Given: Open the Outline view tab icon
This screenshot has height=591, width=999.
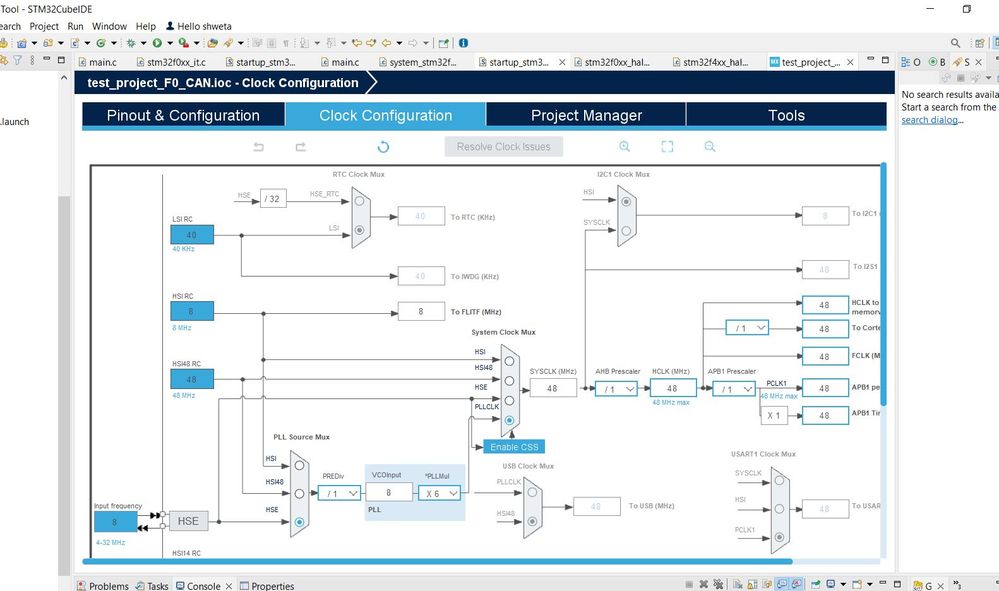Looking at the screenshot, I should point(905,62).
